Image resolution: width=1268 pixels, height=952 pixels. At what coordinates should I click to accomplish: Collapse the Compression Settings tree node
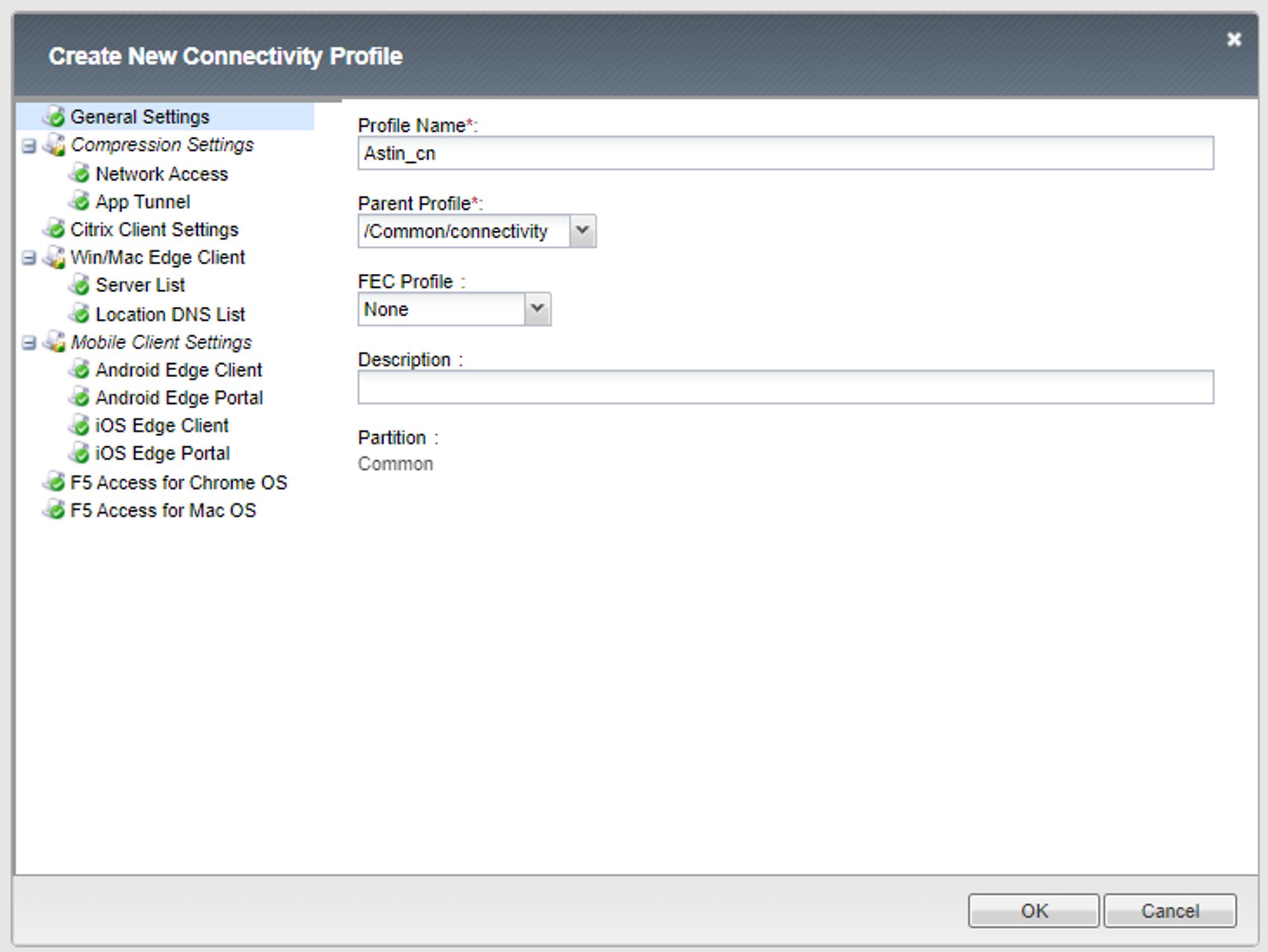tap(29, 146)
